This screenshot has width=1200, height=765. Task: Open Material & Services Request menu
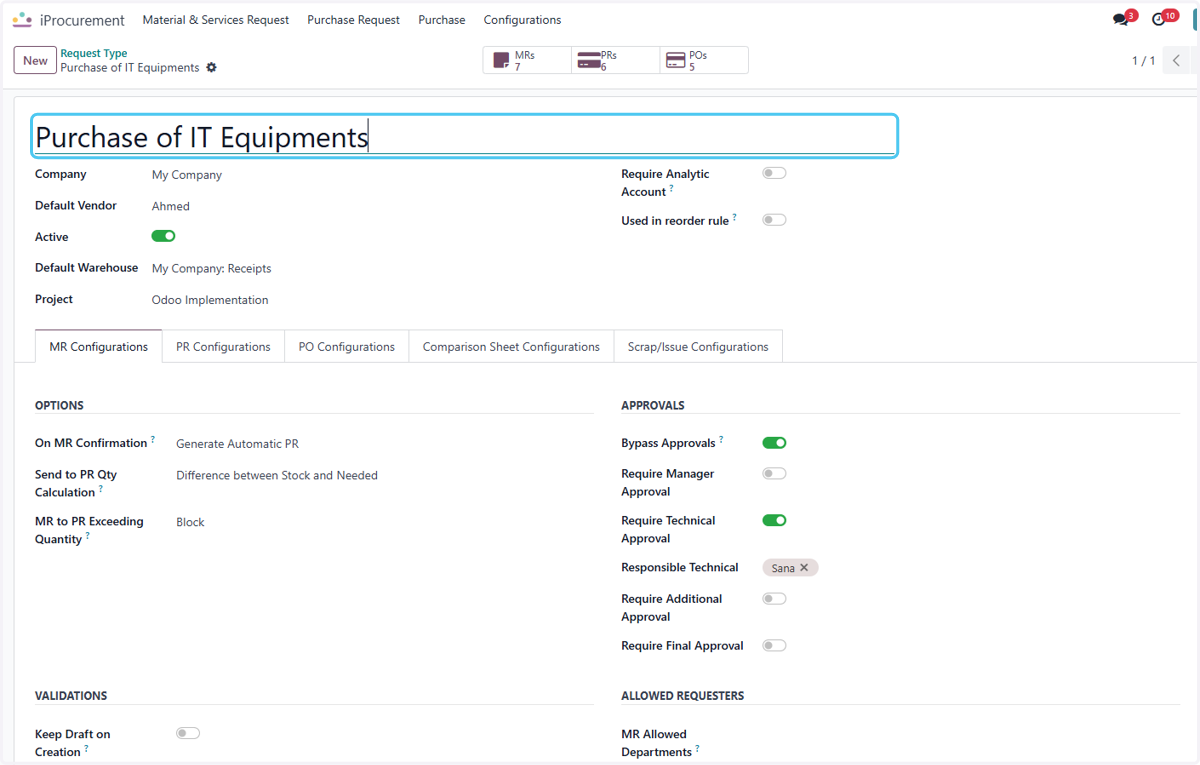tap(216, 20)
